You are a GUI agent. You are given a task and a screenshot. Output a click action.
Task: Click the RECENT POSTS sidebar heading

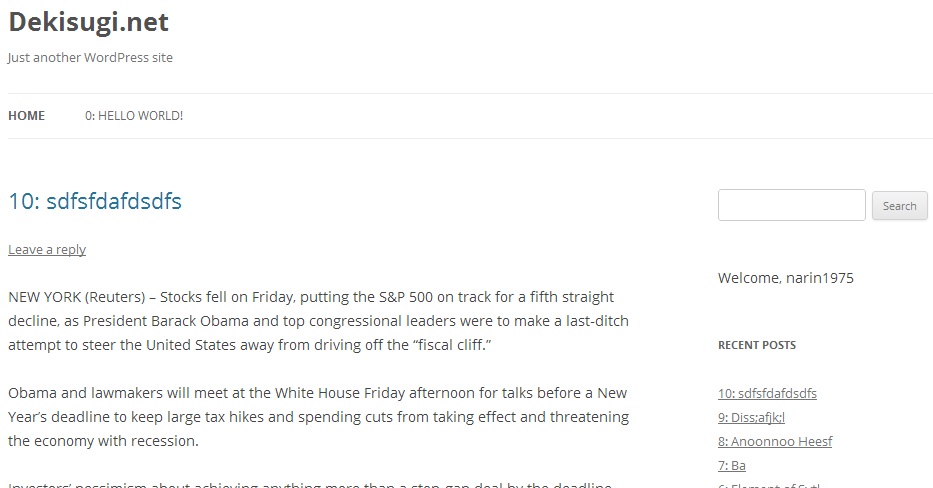click(757, 345)
